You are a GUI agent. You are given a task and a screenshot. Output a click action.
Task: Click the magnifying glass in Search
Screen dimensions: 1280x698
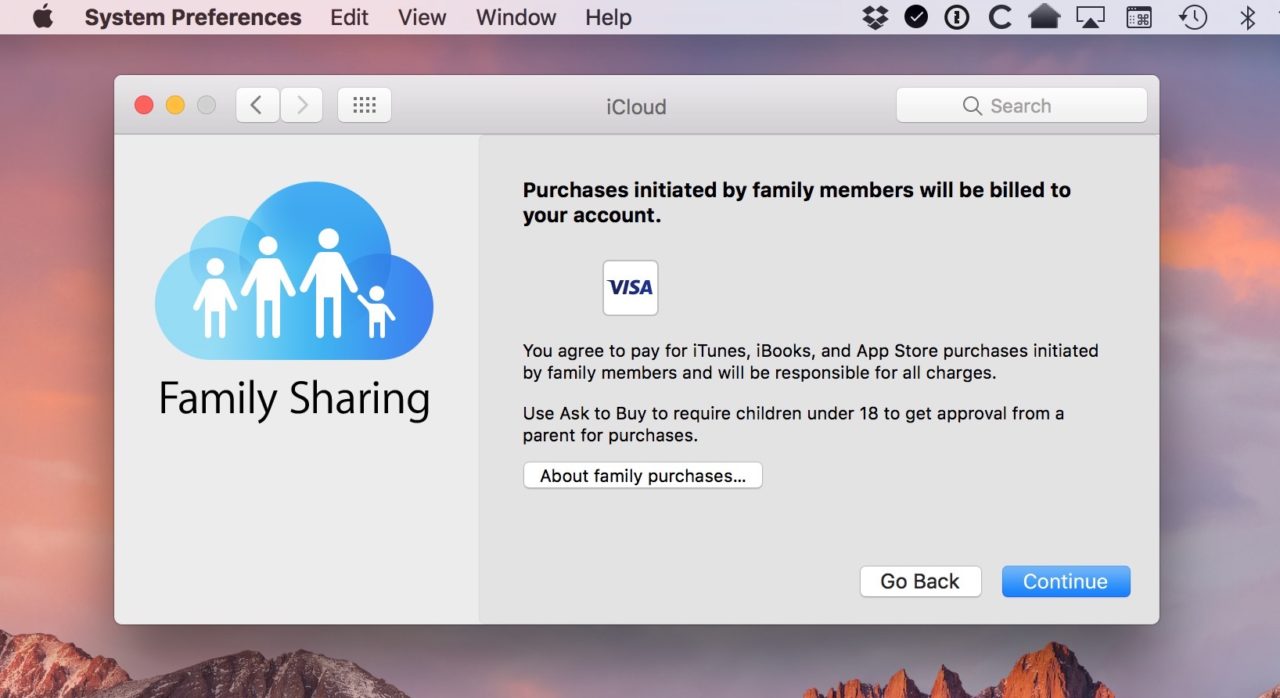pyautogui.click(x=972, y=106)
